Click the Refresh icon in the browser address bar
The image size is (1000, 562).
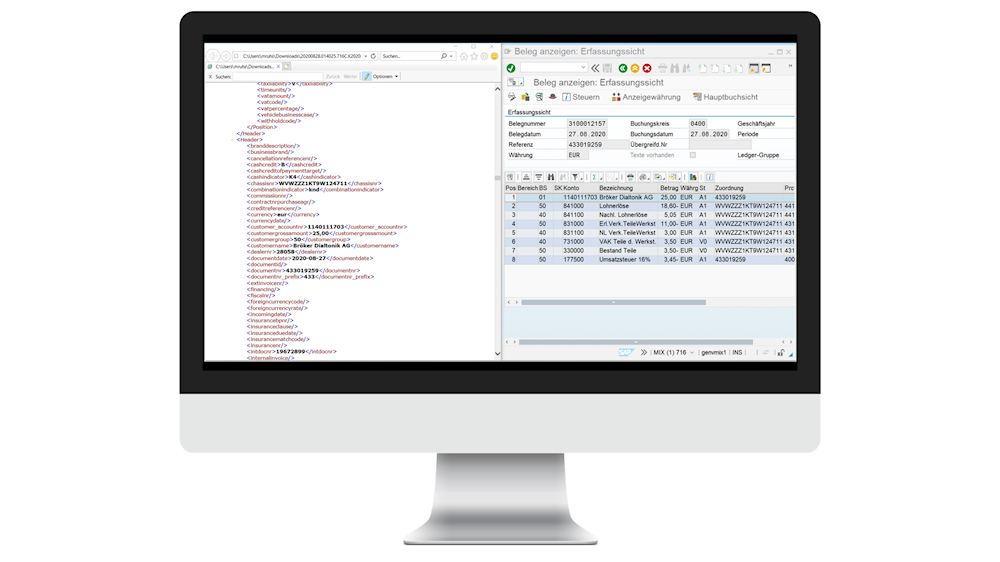click(x=373, y=55)
